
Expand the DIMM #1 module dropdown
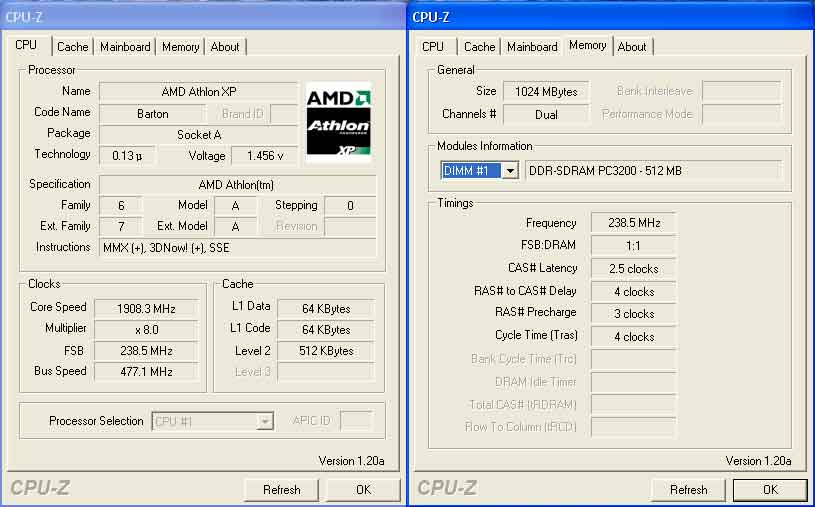(x=510, y=171)
